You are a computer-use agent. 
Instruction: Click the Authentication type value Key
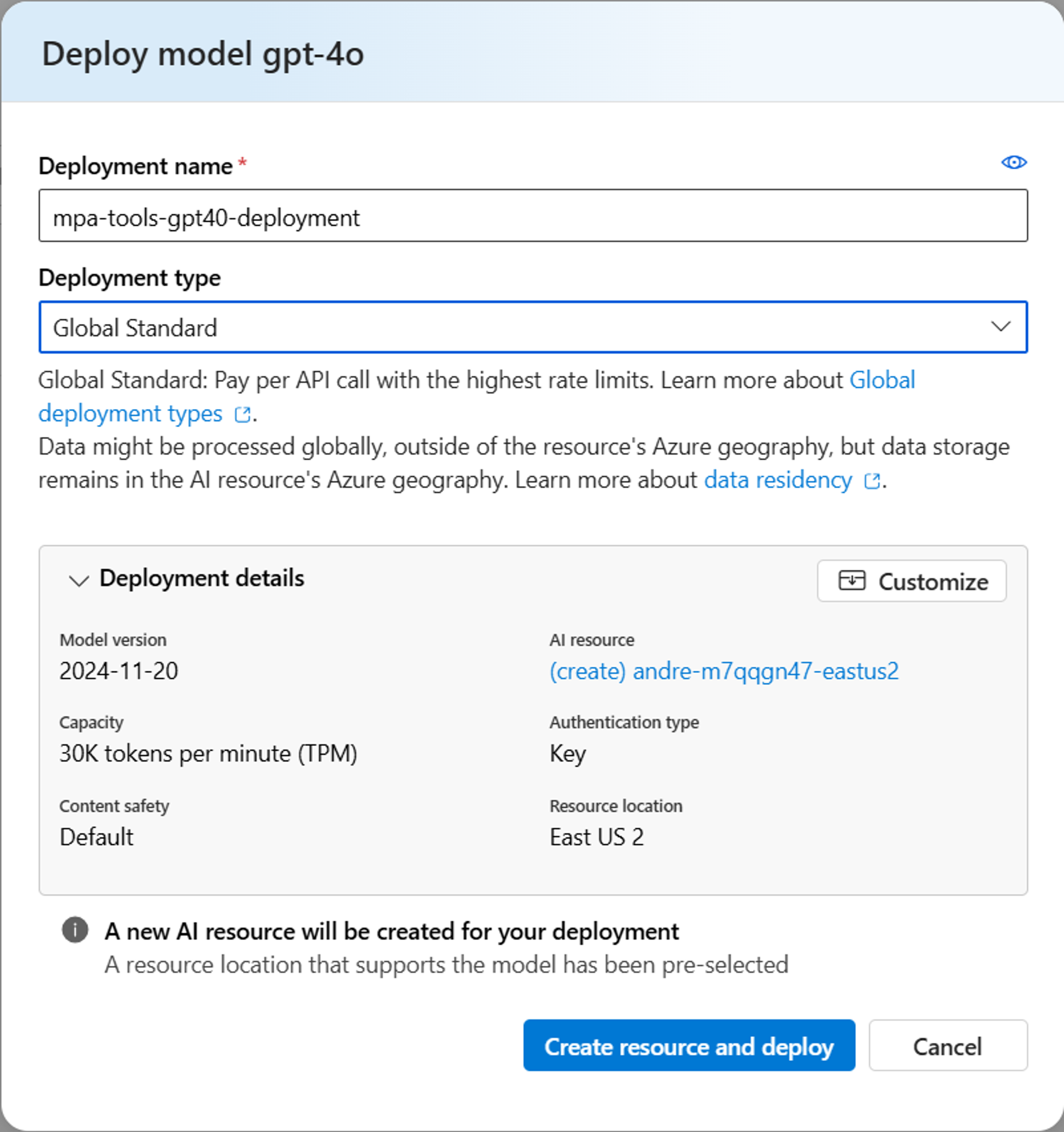(x=567, y=754)
